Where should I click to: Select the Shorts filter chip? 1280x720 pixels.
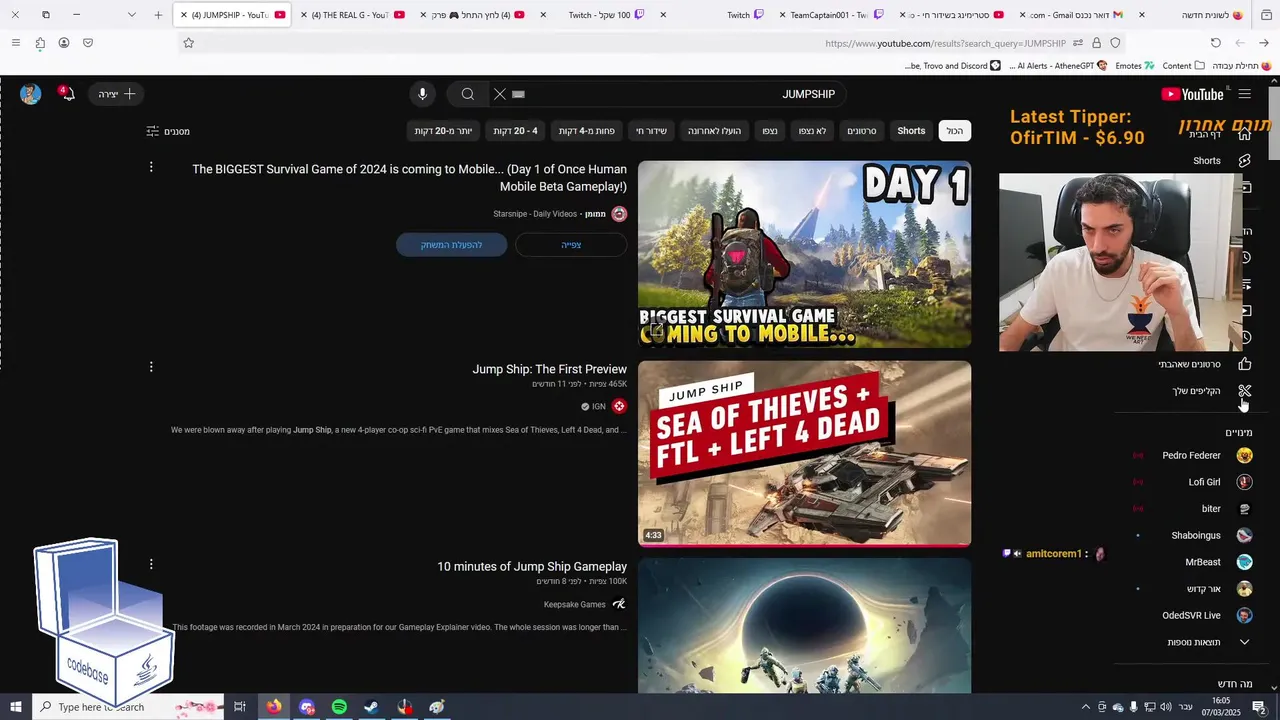[911, 131]
